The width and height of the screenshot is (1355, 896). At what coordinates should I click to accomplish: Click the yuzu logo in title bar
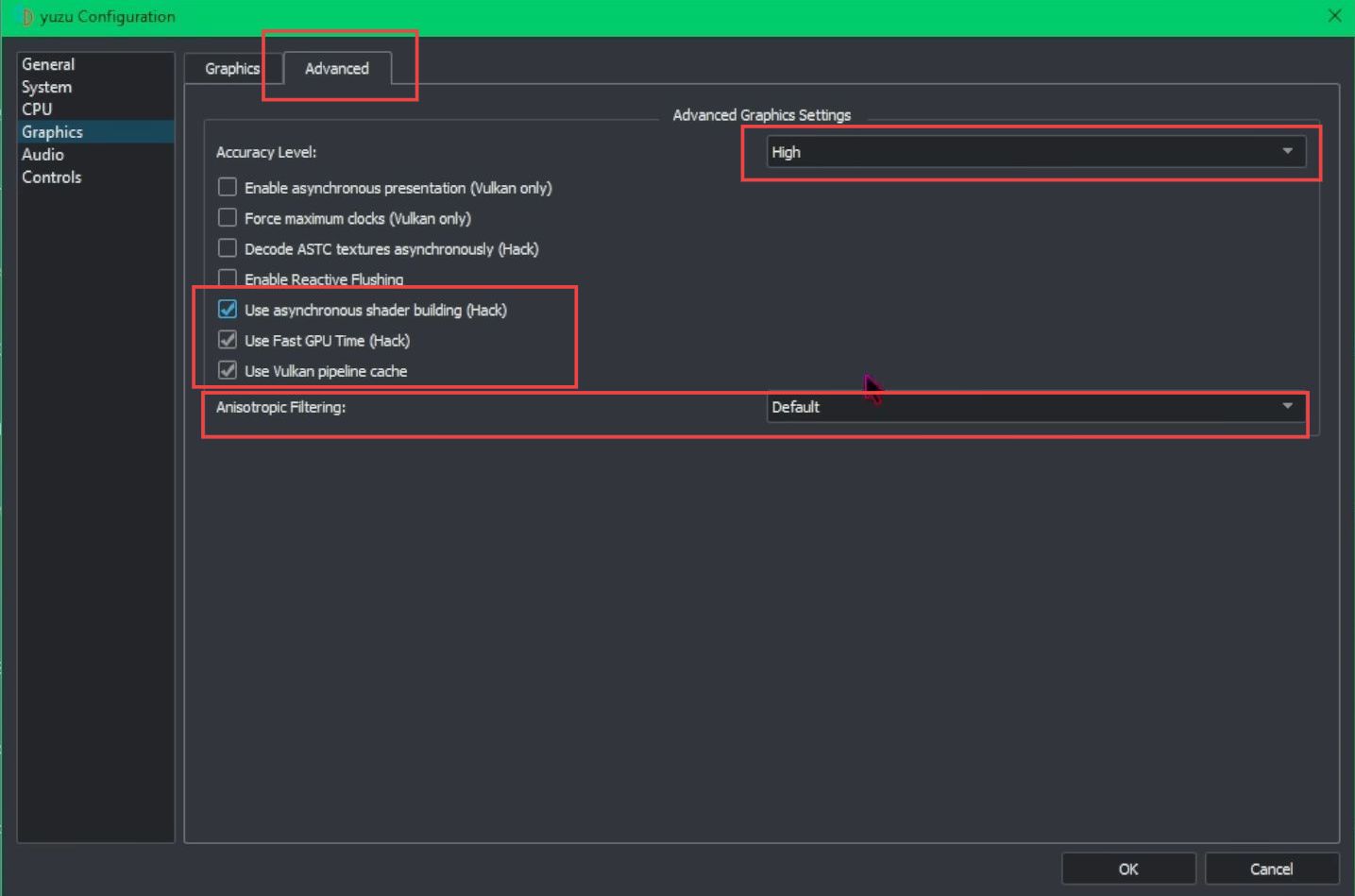(x=25, y=17)
